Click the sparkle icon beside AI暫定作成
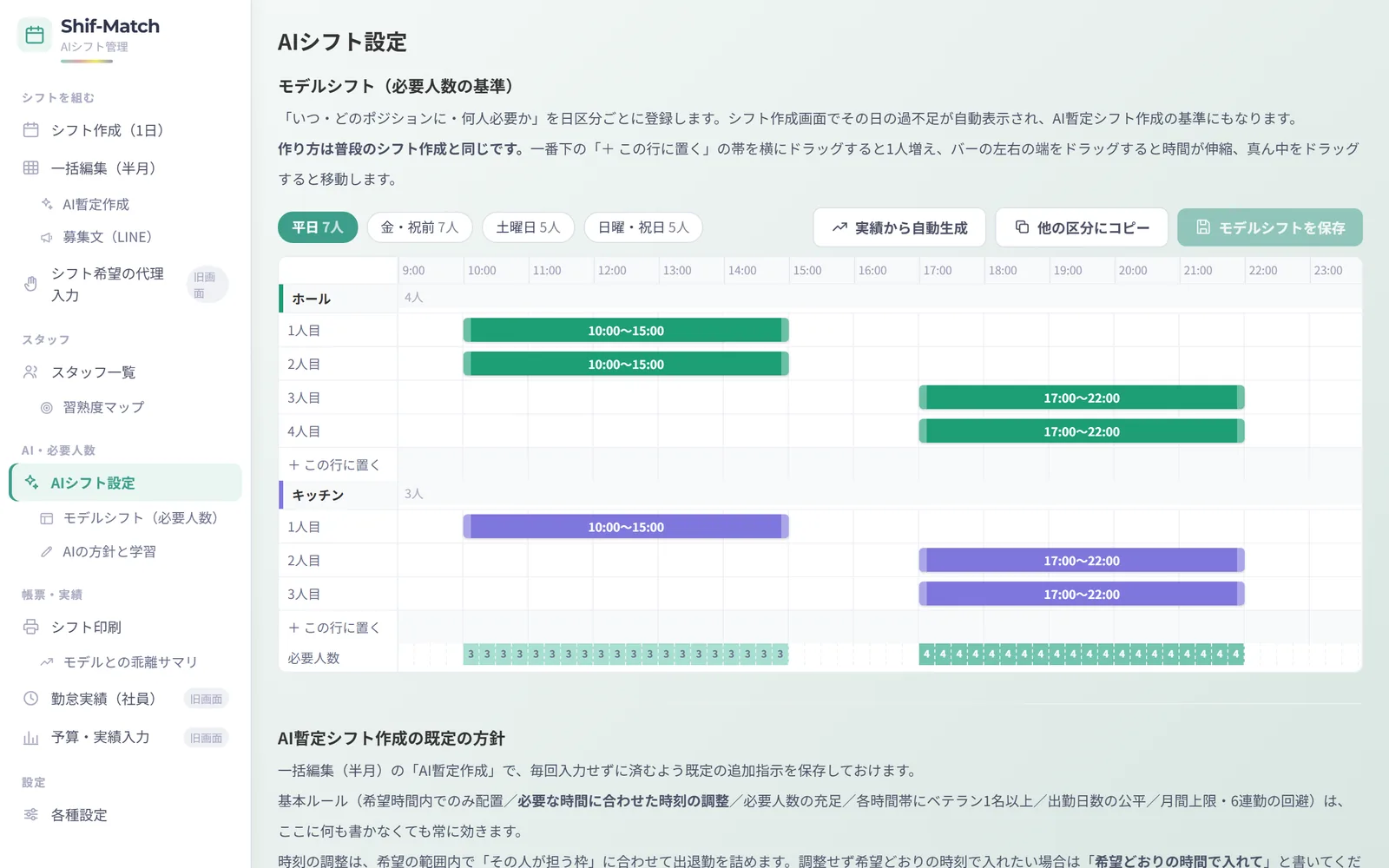The image size is (1389, 868). pos(47,204)
